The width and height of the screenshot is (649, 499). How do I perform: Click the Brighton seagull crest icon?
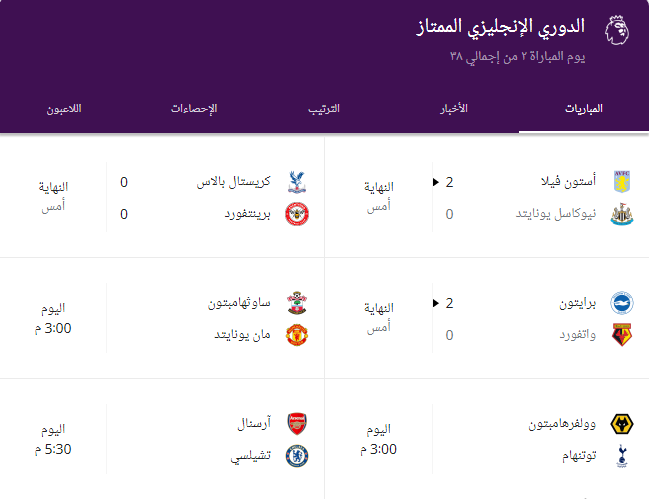coord(622,303)
